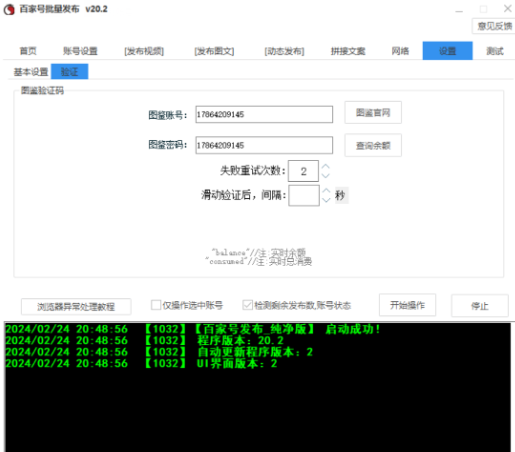Viewport: 515px width, 452px height.
Task: Click the "consumed" note text
Action: coord(259,261)
